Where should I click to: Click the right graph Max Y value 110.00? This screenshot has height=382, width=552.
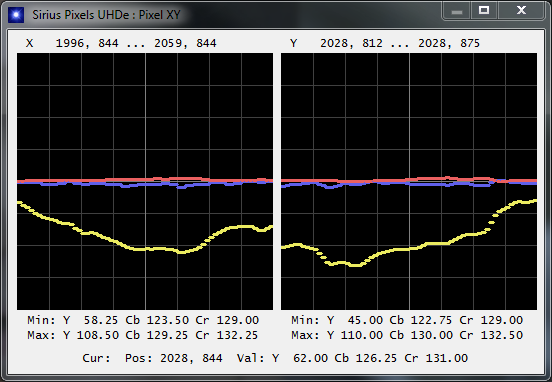(362, 335)
